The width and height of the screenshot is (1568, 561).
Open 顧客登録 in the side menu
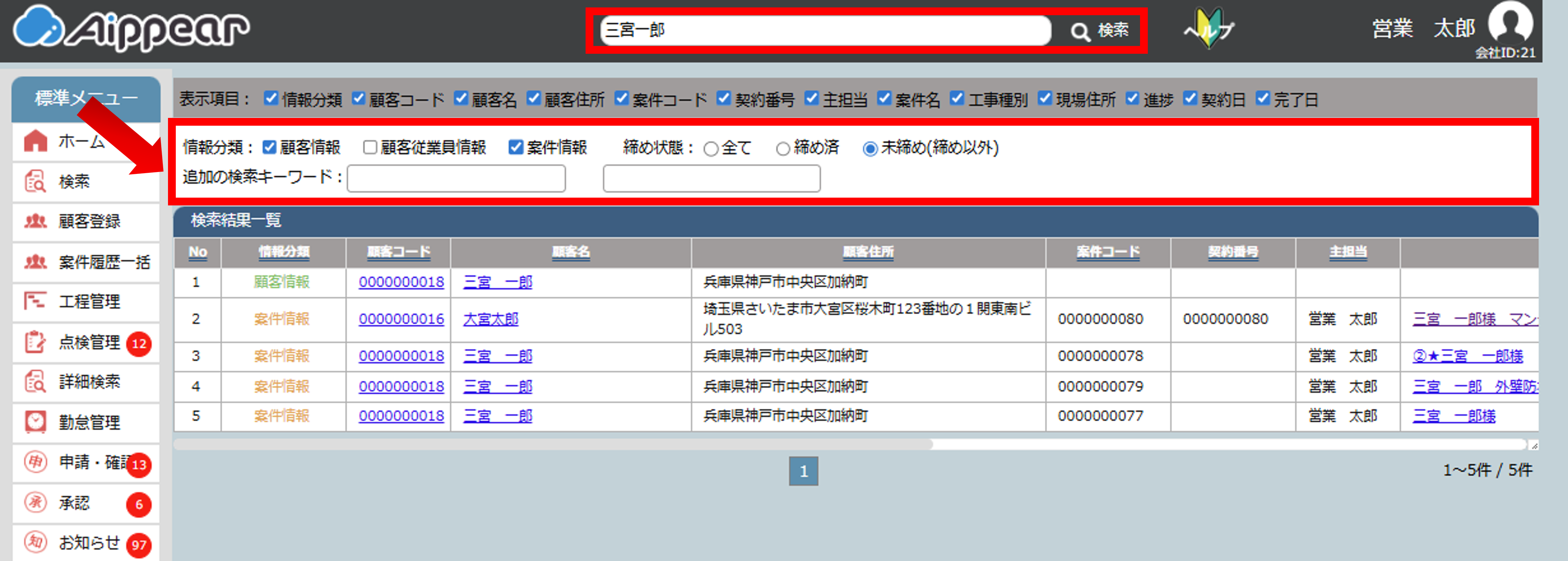pos(89,221)
